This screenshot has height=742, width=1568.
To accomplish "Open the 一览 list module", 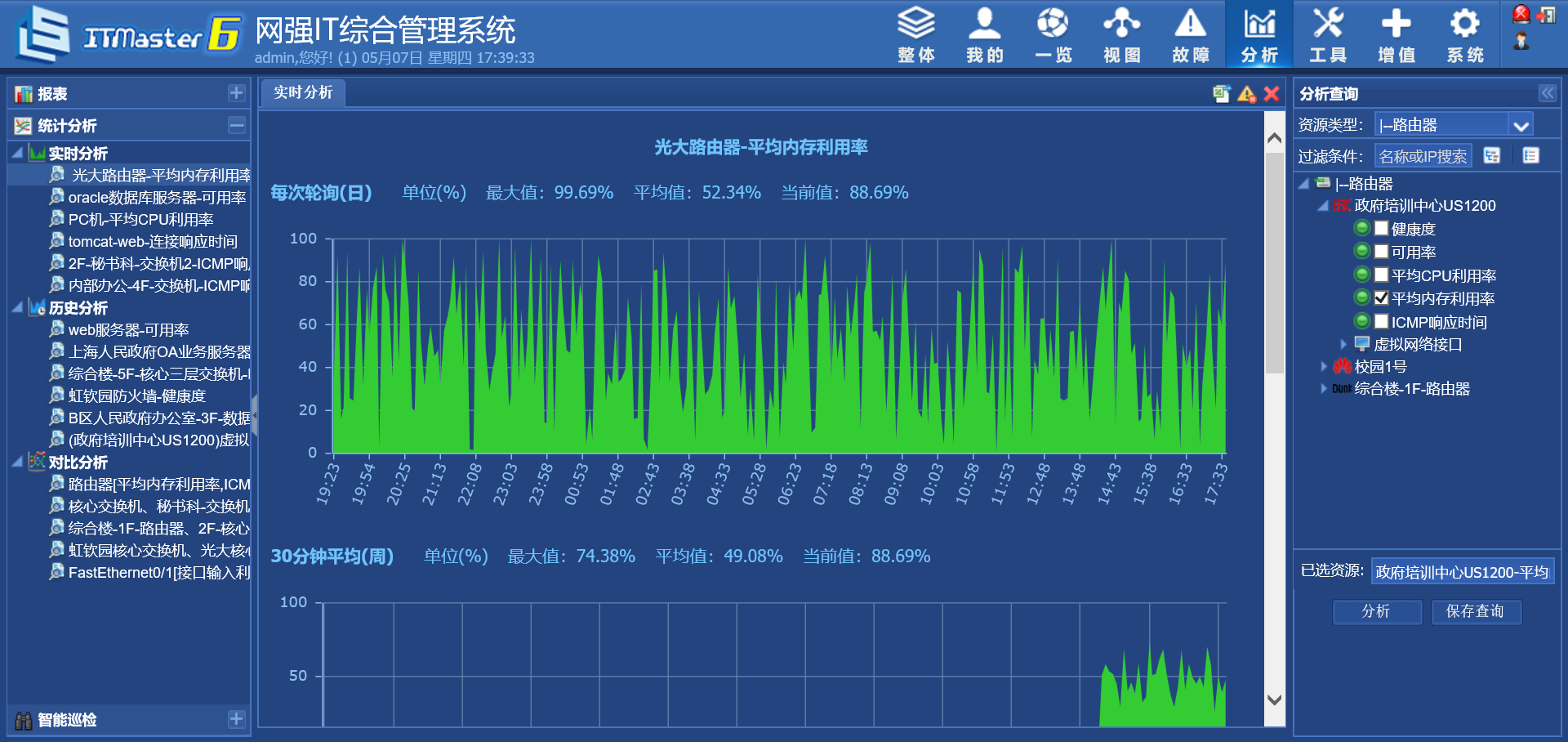I will (1053, 34).
